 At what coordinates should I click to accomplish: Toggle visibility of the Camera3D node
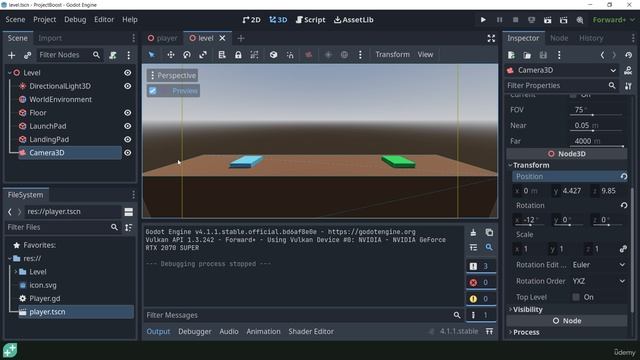click(128, 153)
